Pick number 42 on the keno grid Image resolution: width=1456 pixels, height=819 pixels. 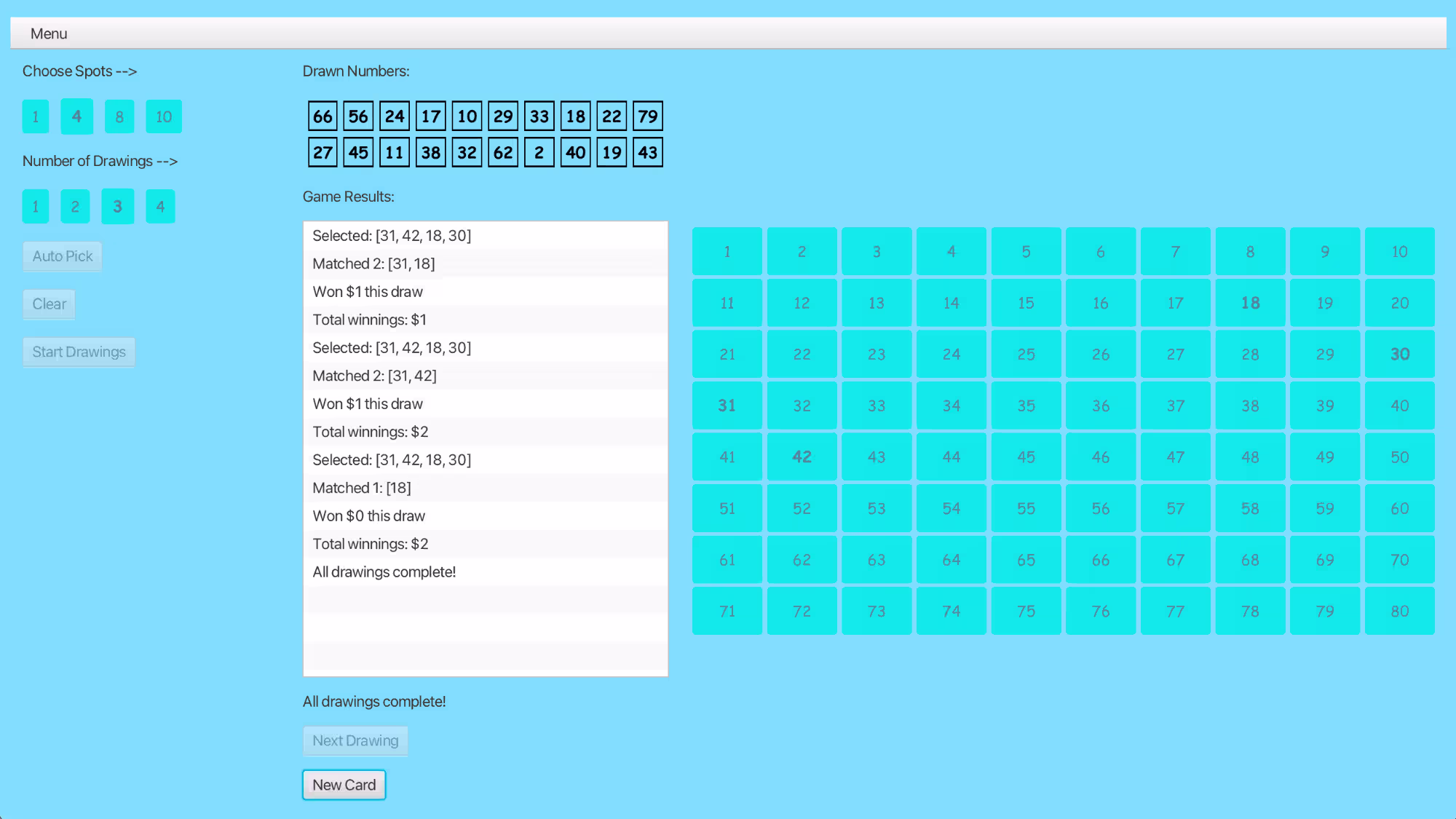click(x=802, y=457)
